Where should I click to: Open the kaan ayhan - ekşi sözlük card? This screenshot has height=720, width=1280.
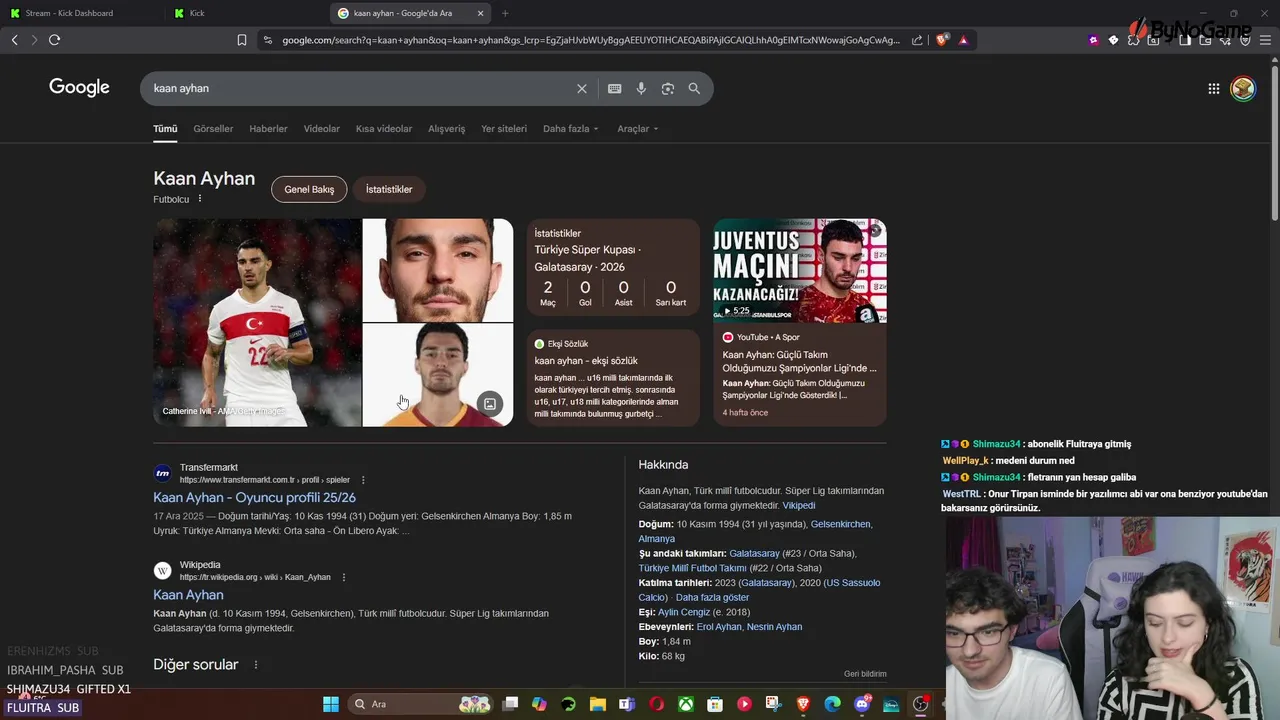click(613, 378)
